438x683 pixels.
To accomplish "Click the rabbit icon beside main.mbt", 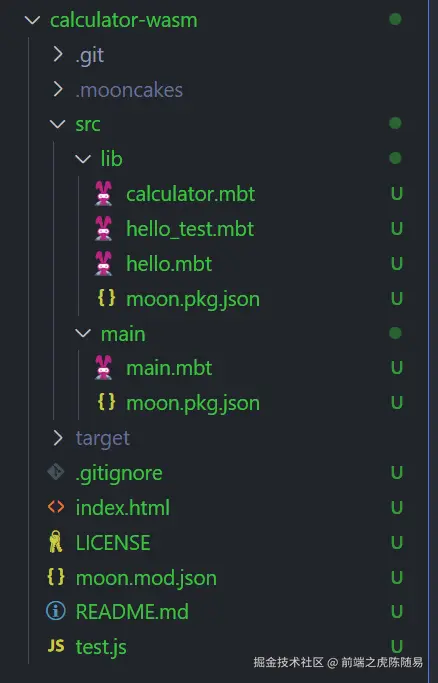I will 104,368.
